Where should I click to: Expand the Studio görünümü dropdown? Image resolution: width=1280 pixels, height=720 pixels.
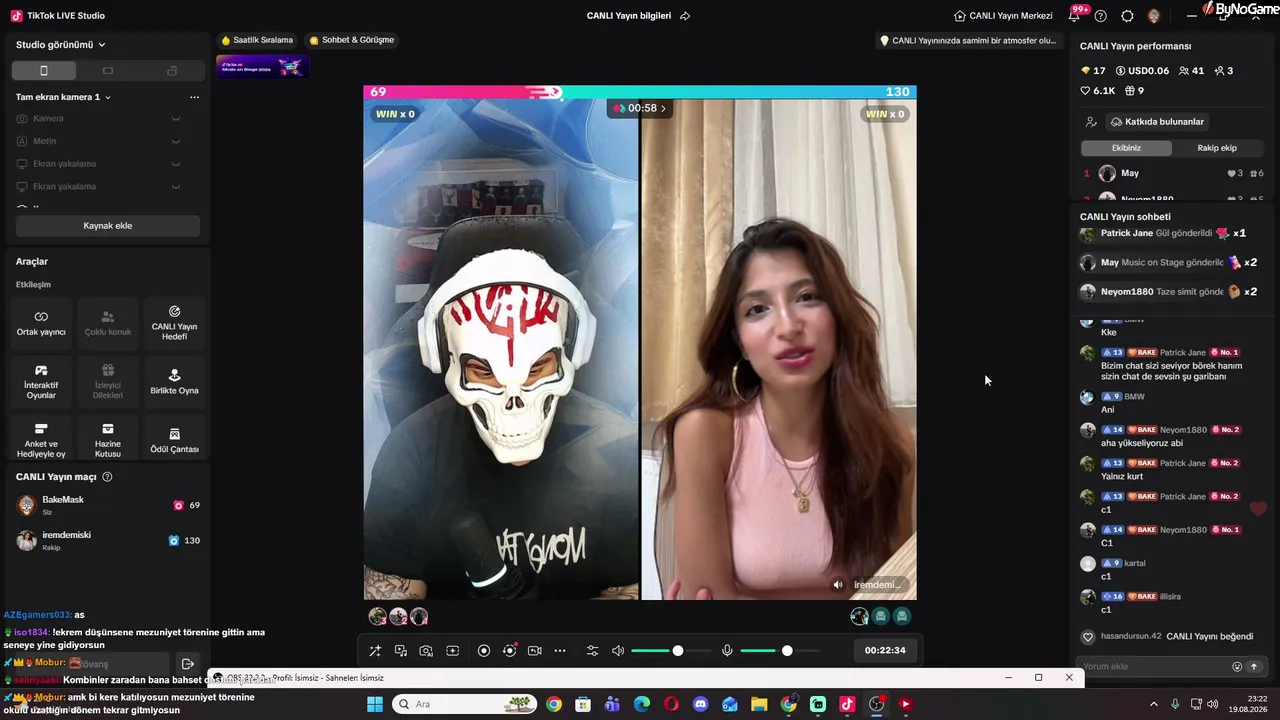tap(61, 45)
